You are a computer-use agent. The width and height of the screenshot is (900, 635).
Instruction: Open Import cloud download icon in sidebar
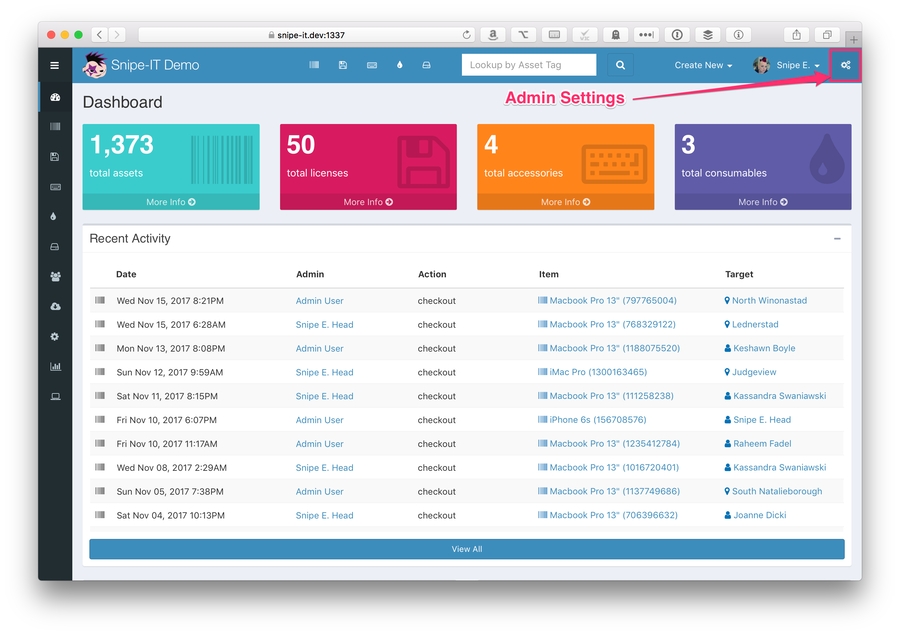[x=55, y=307]
